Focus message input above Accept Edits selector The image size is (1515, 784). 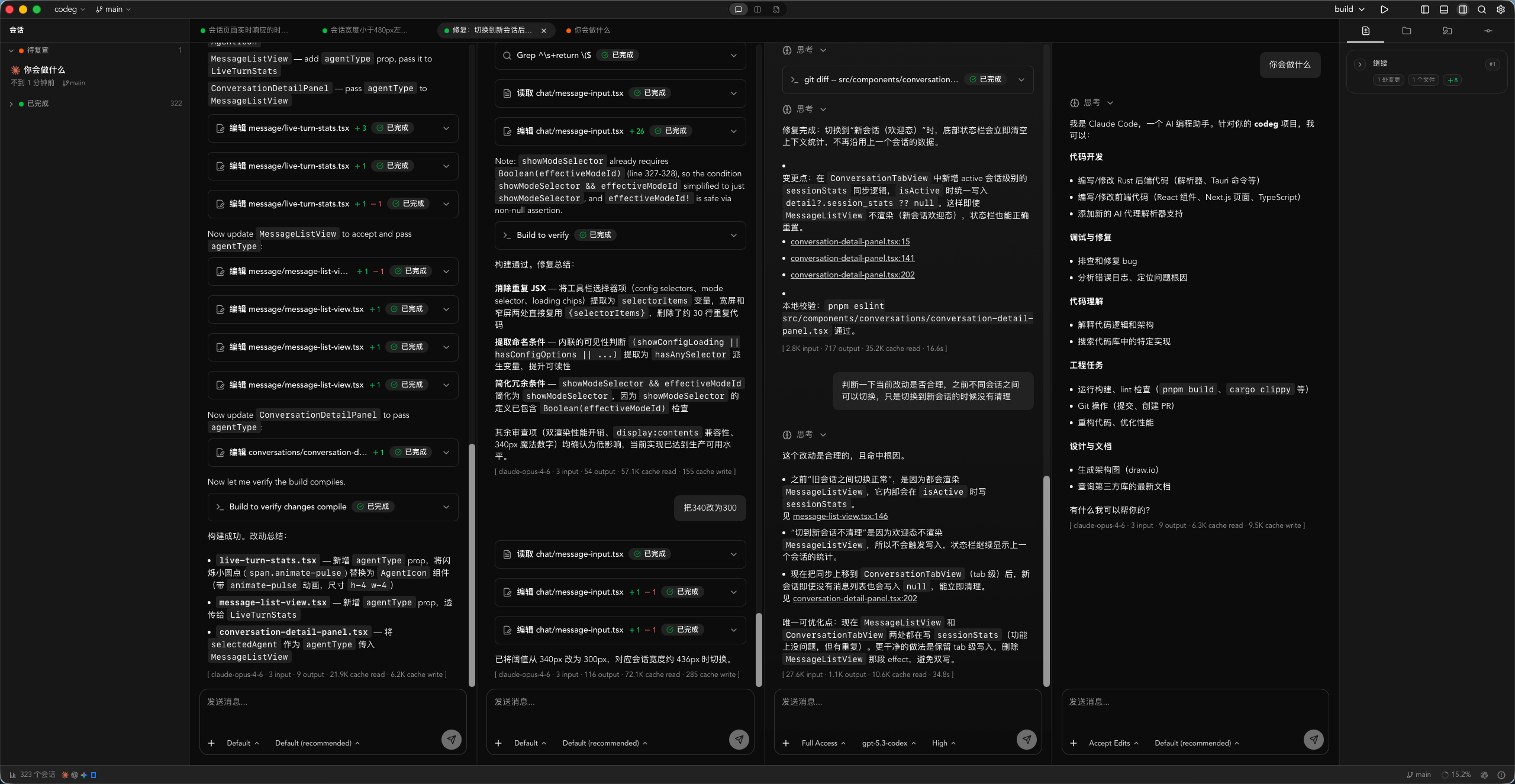(1195, 709)
